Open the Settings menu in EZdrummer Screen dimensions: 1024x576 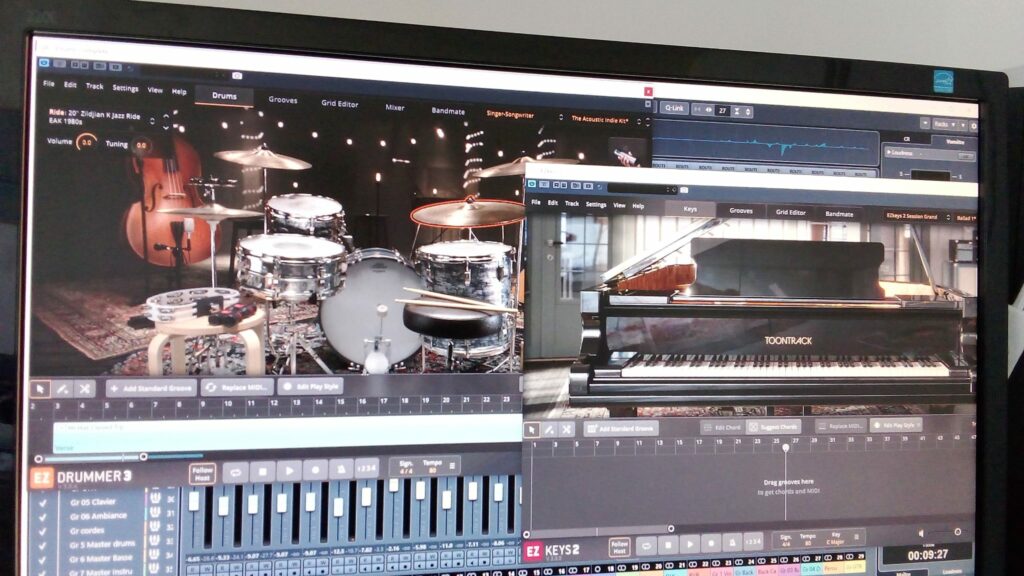125,88
